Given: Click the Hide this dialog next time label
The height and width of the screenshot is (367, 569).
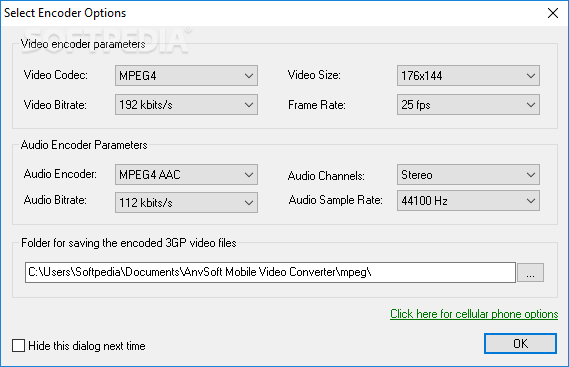Looking at the screenshot, I should point(87,346).
